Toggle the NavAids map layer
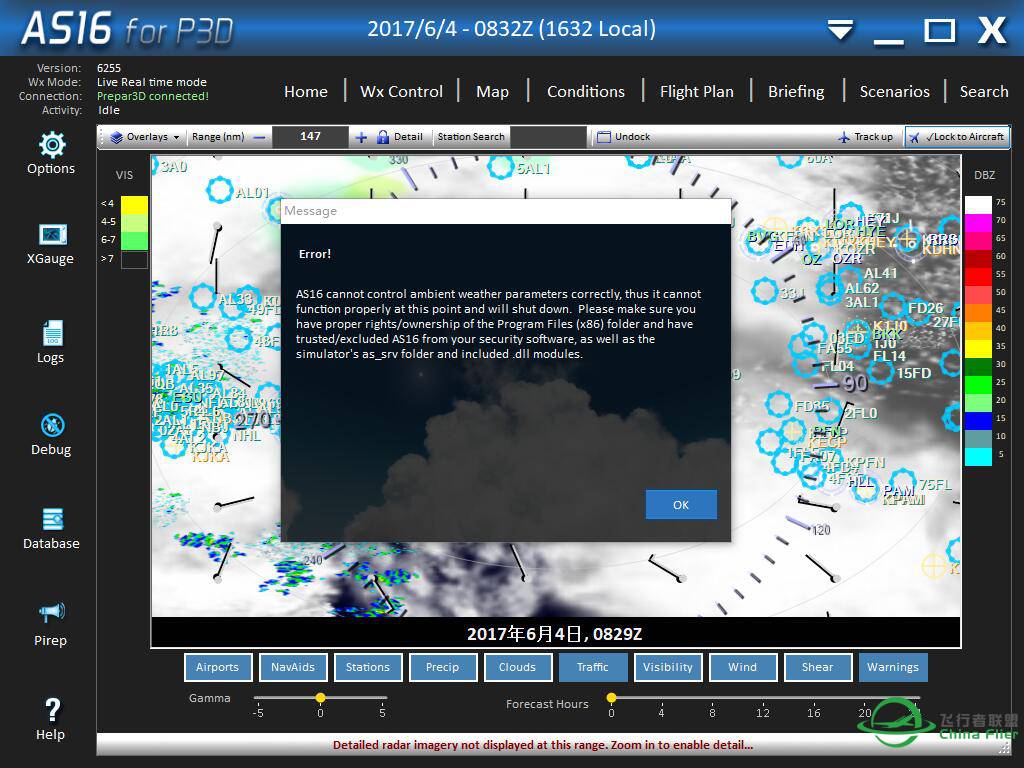The image size is (1024, 768). click(293, 667)
